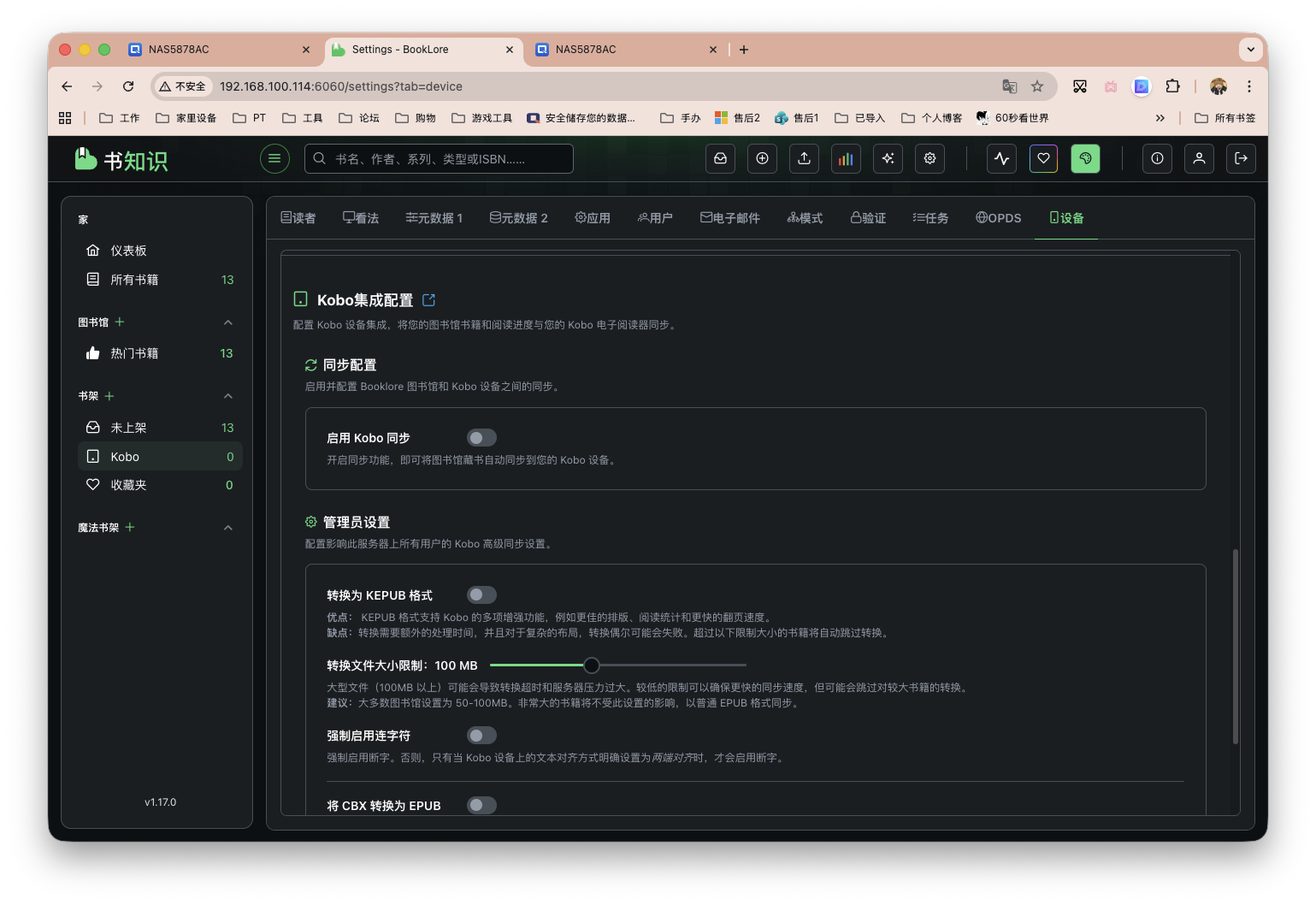
Task: Click the activity pulse icon
Action: pyautogui.click(x=1001, y=158)
